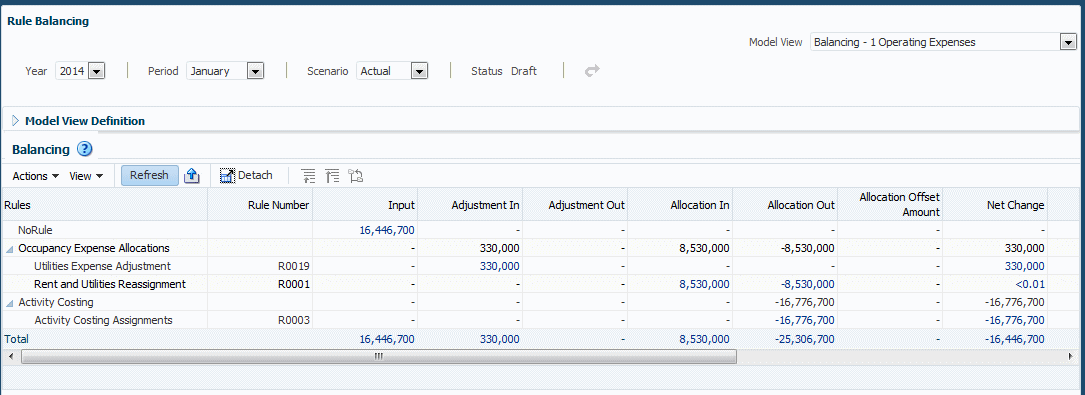Image resolution: width=1085 pixels, height=395 pixels.
Task: Open the Balancing help icon
Action: click(x=84, y=149)
